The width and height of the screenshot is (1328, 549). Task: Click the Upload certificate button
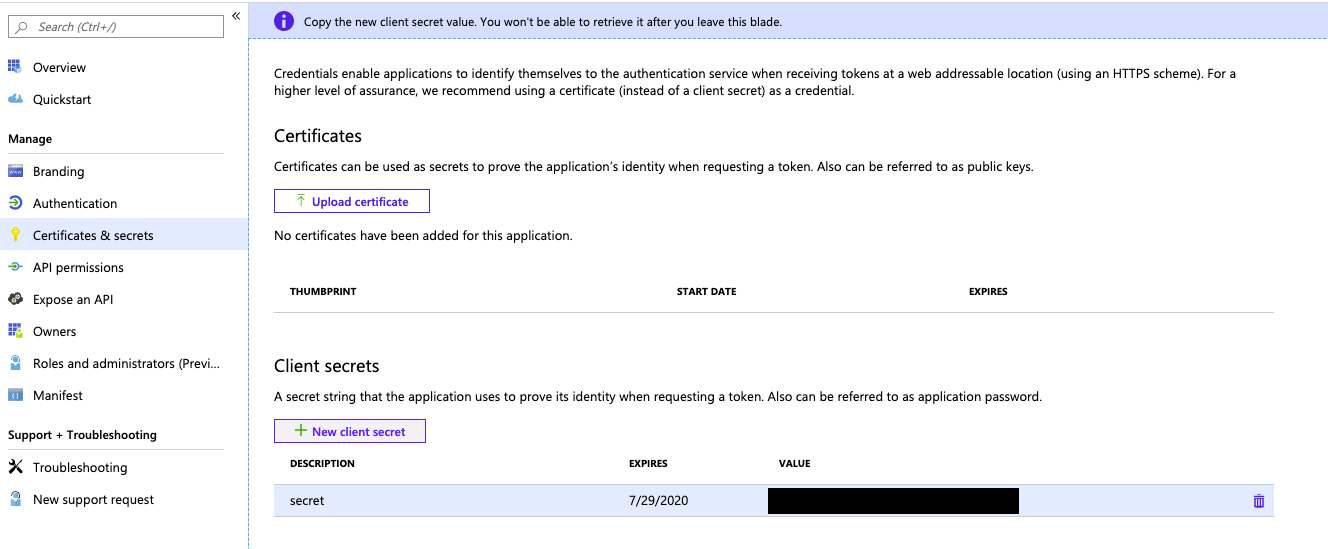point(352,201)
